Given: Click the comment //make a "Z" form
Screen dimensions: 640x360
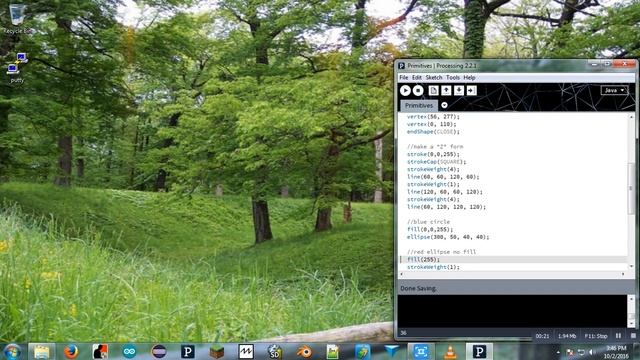Looking at the screenshot, I should [x=435, y=147].
